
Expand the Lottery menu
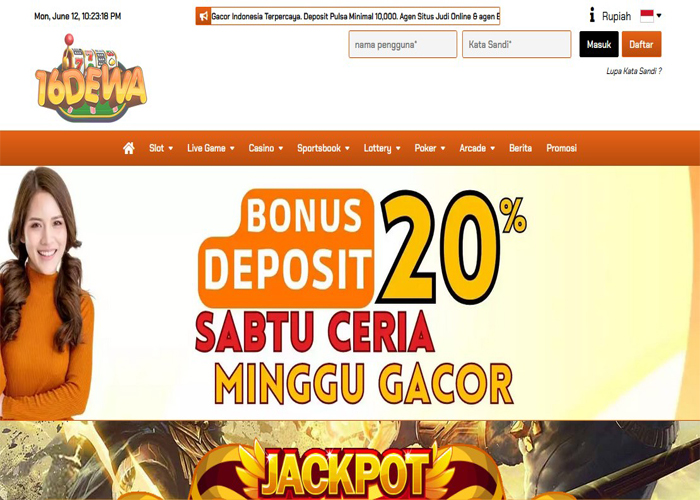(382, 148)
